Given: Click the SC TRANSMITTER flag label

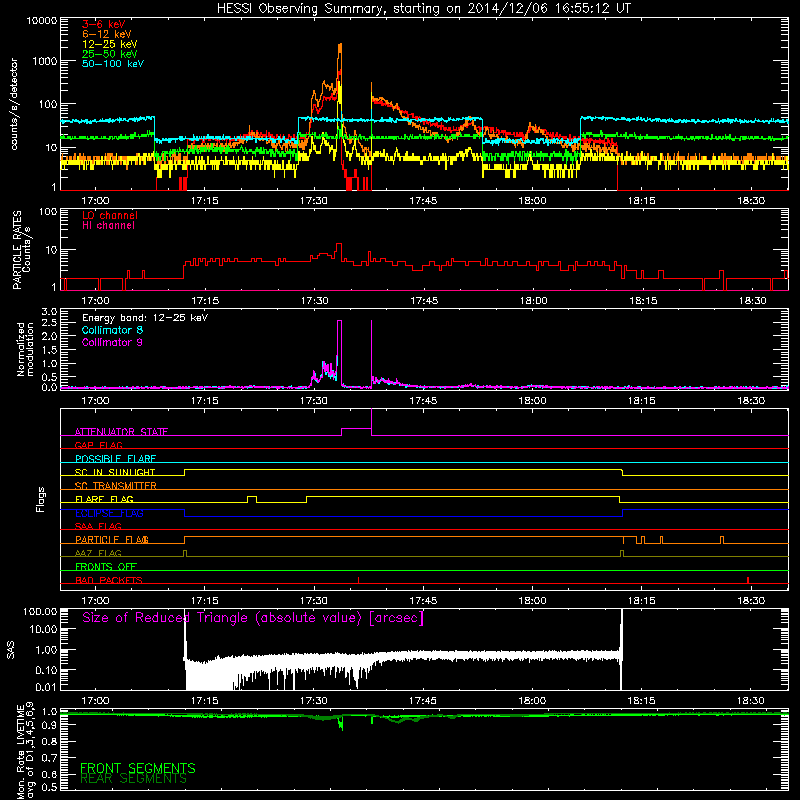Looking at the screenshot, I should click(115, 485).
